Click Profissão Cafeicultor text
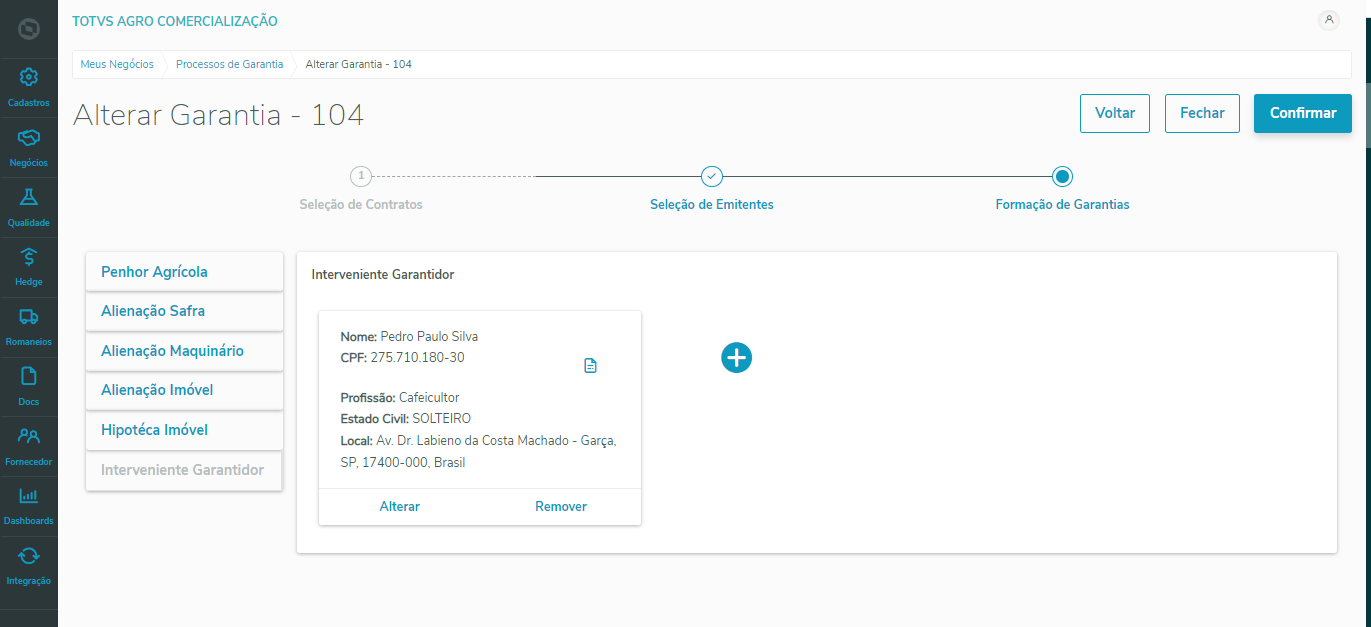The height and width of the screenshot is (627, 1371). coord(400,398)
